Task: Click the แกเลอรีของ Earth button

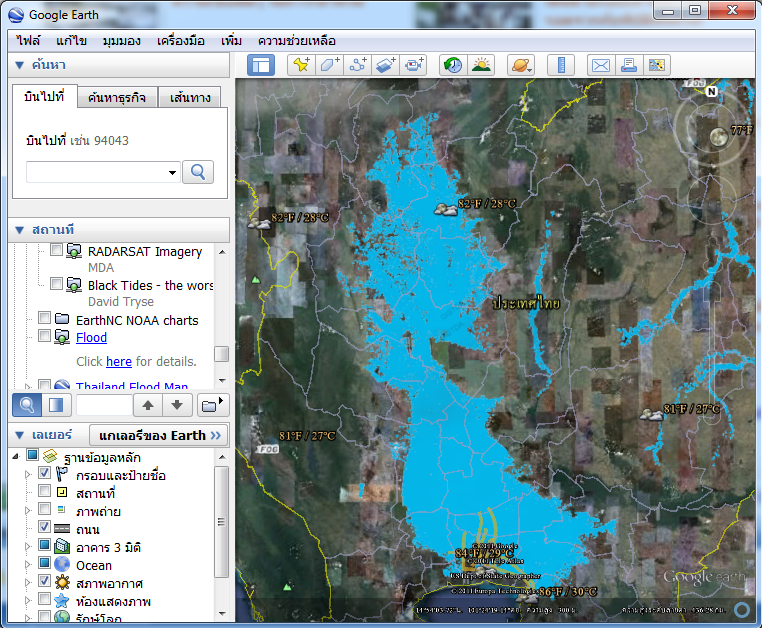Action: click(158, 435)
